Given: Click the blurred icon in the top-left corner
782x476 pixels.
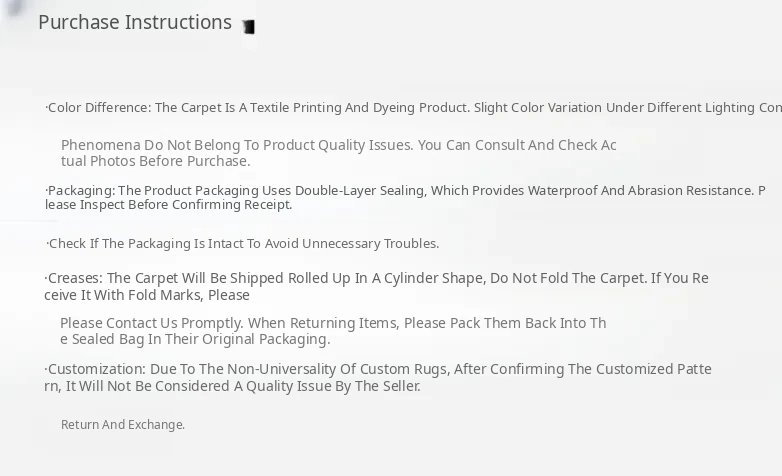Looking at the screenshot, I should point(13,8).
